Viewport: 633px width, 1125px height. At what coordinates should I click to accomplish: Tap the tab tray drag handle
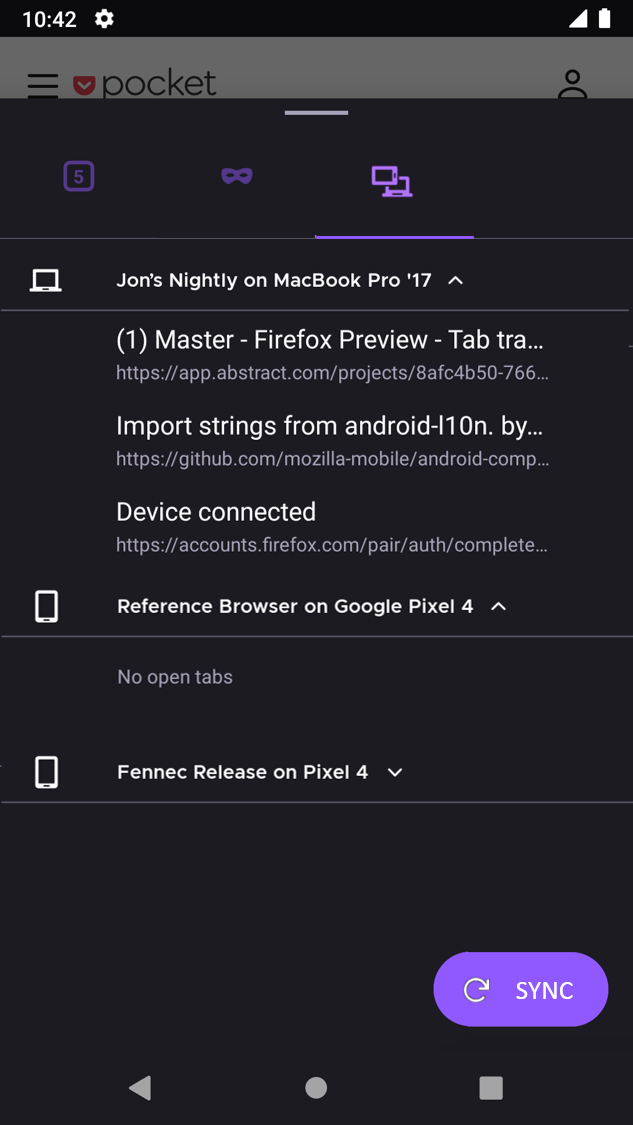316,113
